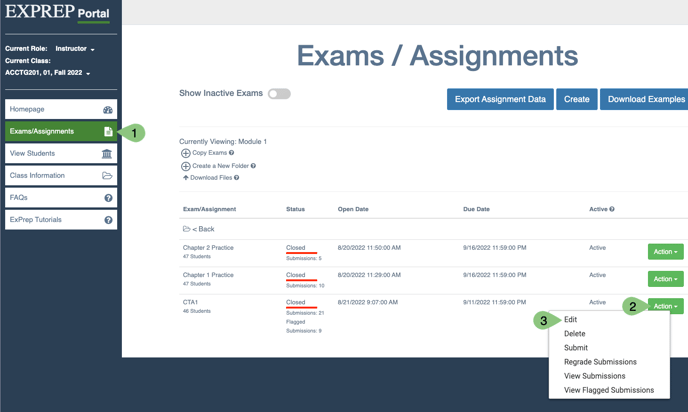The height and width of the screenshot is (412, 688).
Task: Click the ExPrep Tutorials question mark icon
Action: [x=108, y=220]
